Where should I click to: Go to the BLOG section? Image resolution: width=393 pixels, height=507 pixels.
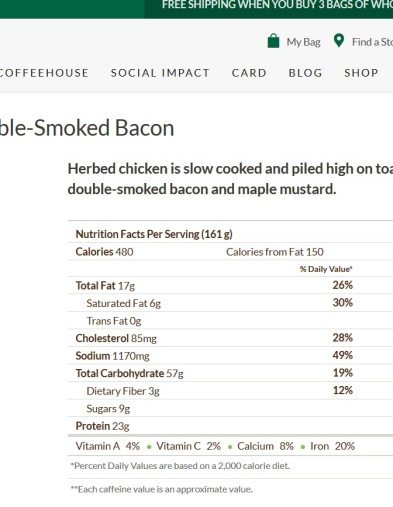point(305,73)
